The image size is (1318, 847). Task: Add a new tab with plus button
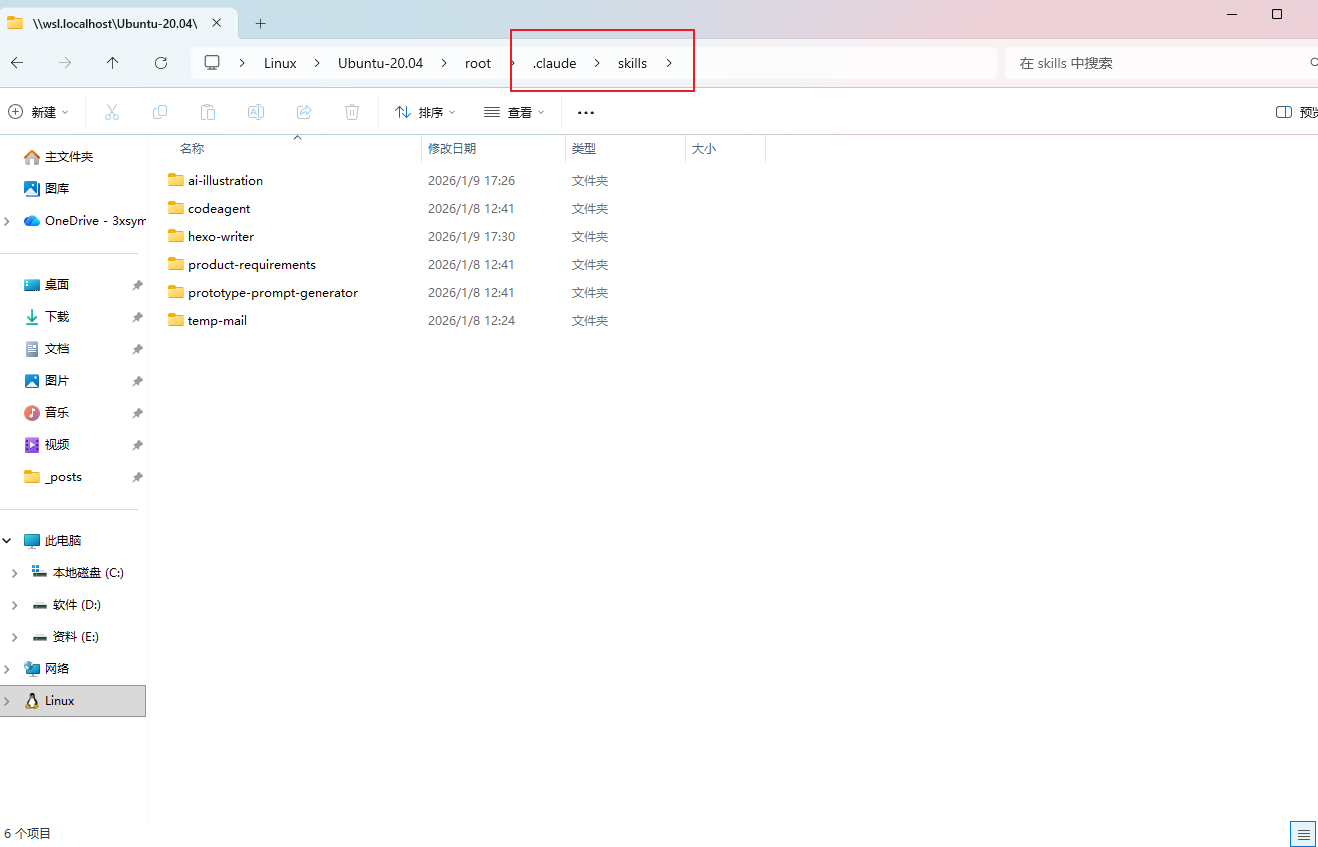tap(260, 23)
